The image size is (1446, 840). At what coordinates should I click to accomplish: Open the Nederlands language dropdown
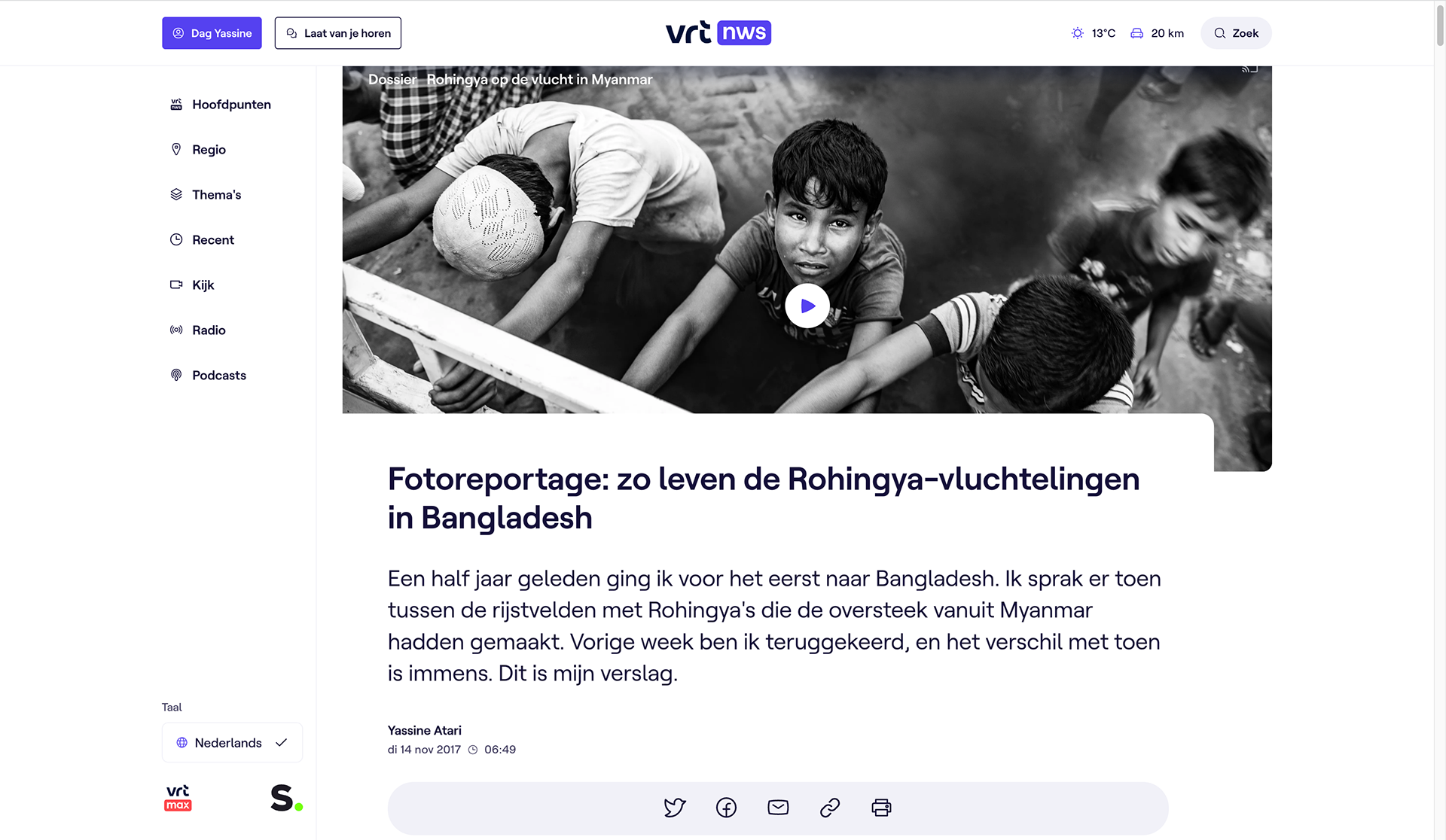coord(232,743)
